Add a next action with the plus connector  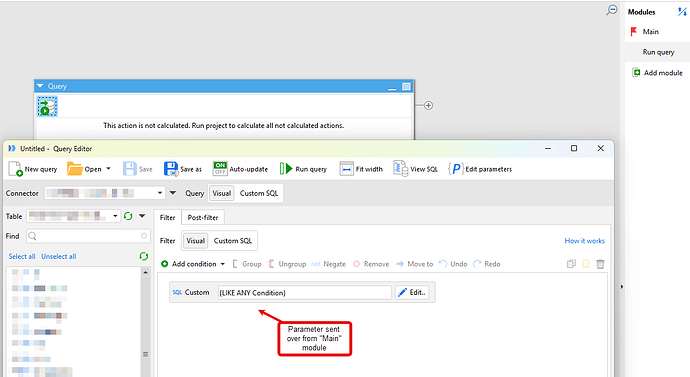click(428, 106)
